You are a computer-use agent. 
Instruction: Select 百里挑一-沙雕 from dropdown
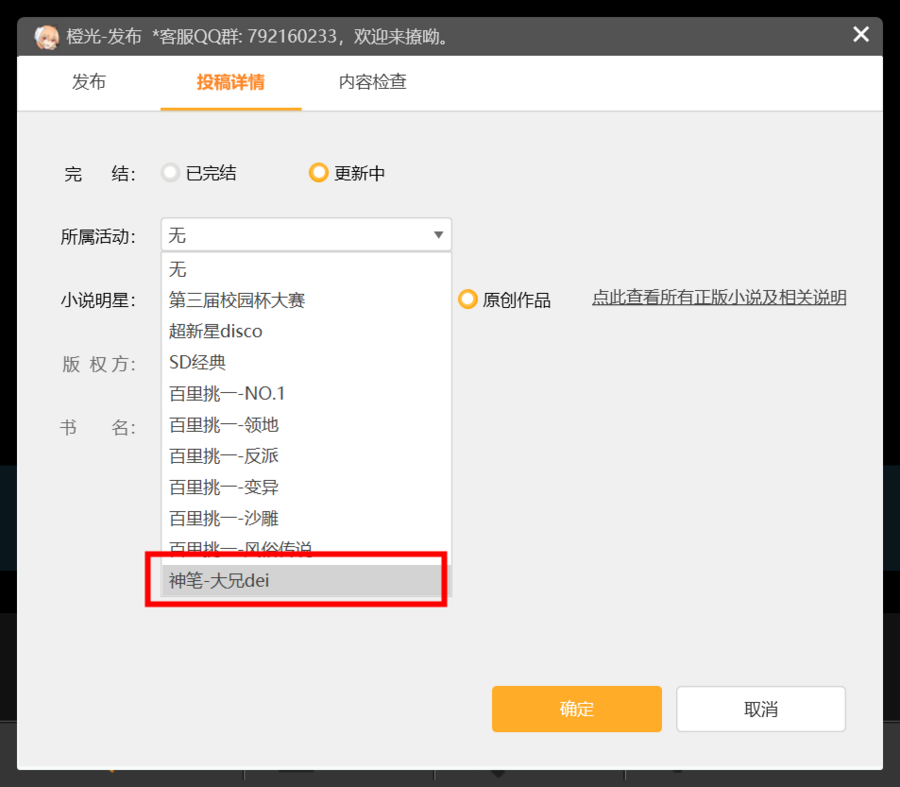[x=224, y=518]
